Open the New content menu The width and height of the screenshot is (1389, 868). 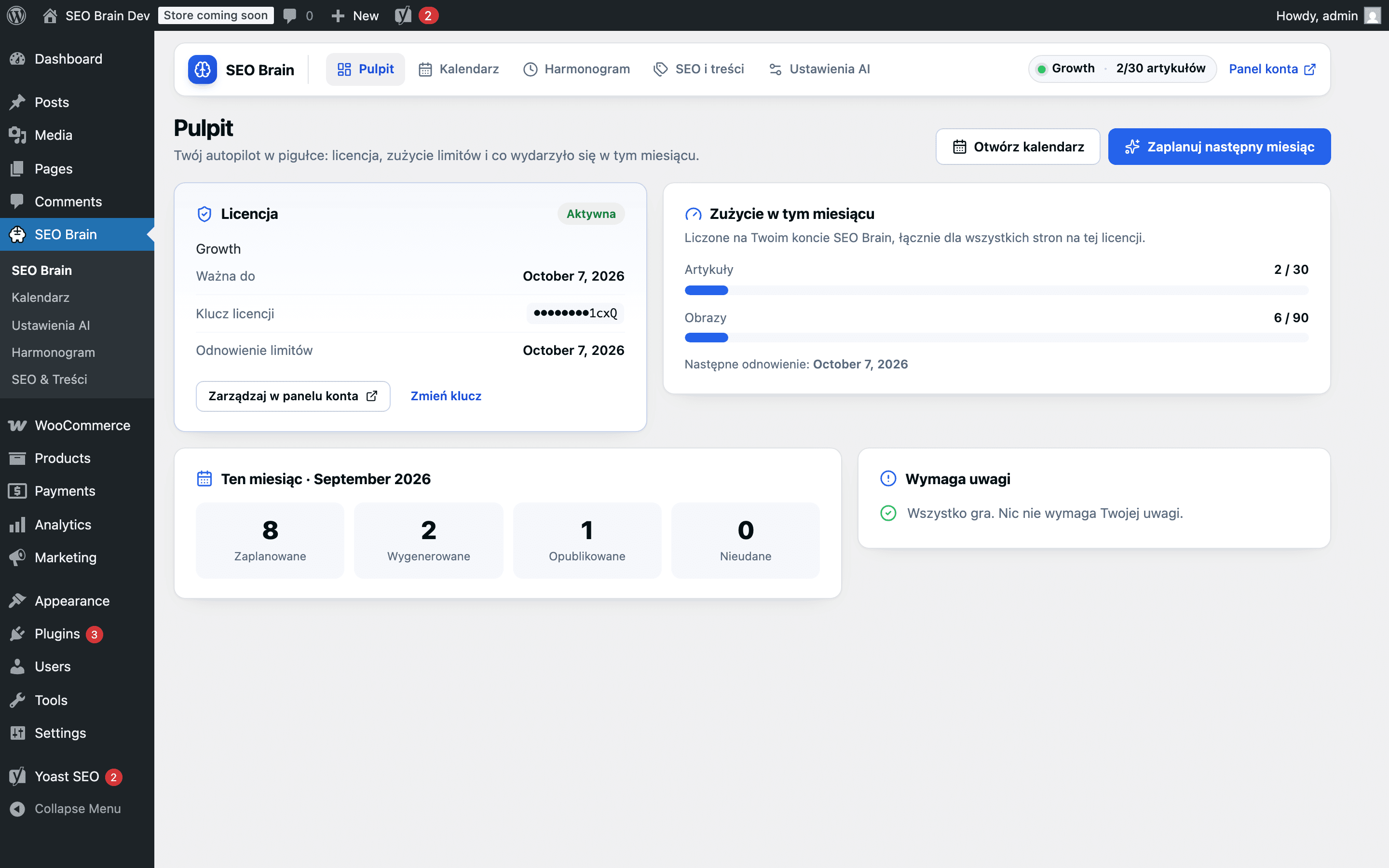click(x=355, y=15)
